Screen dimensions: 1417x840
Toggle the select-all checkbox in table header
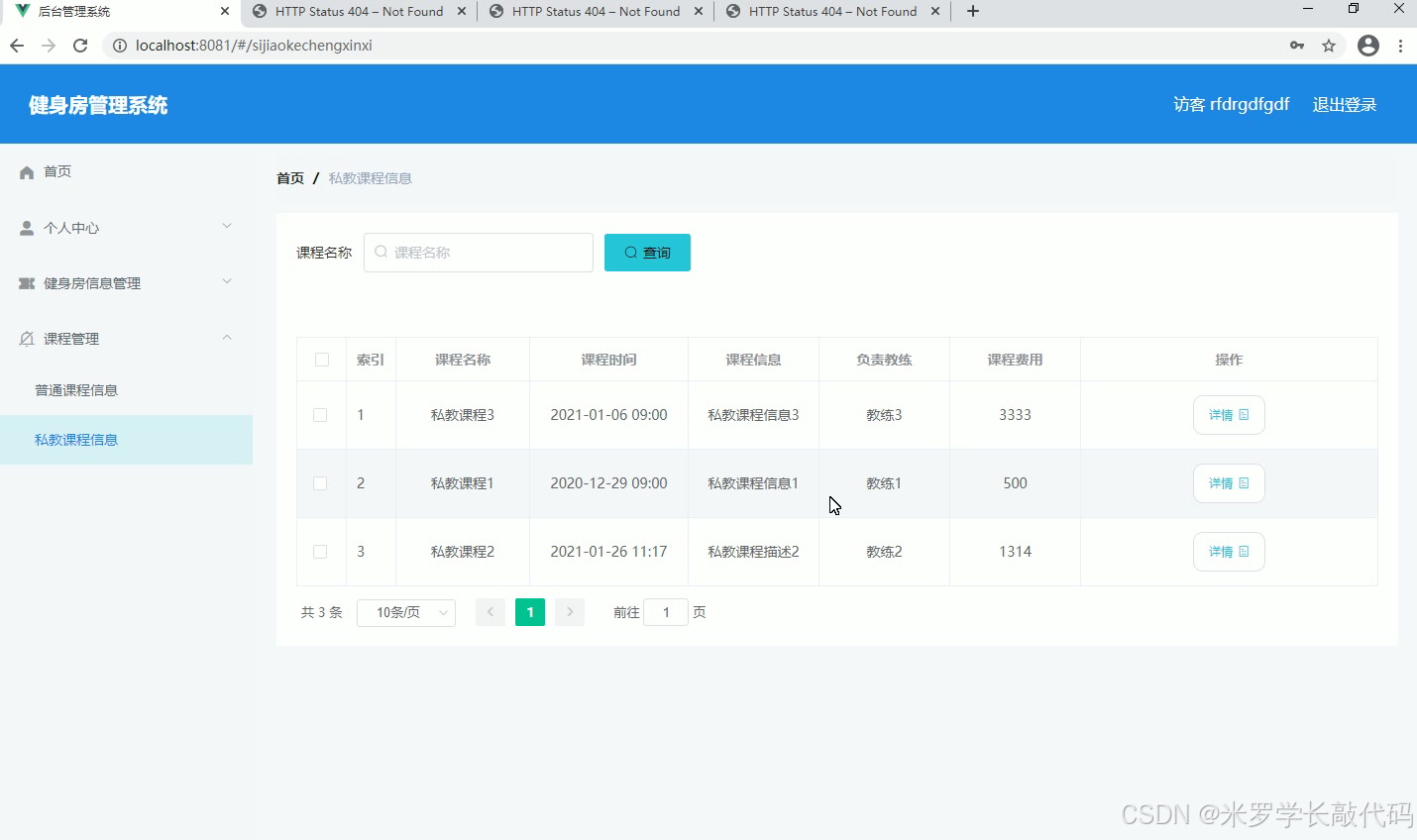(322, 360)
